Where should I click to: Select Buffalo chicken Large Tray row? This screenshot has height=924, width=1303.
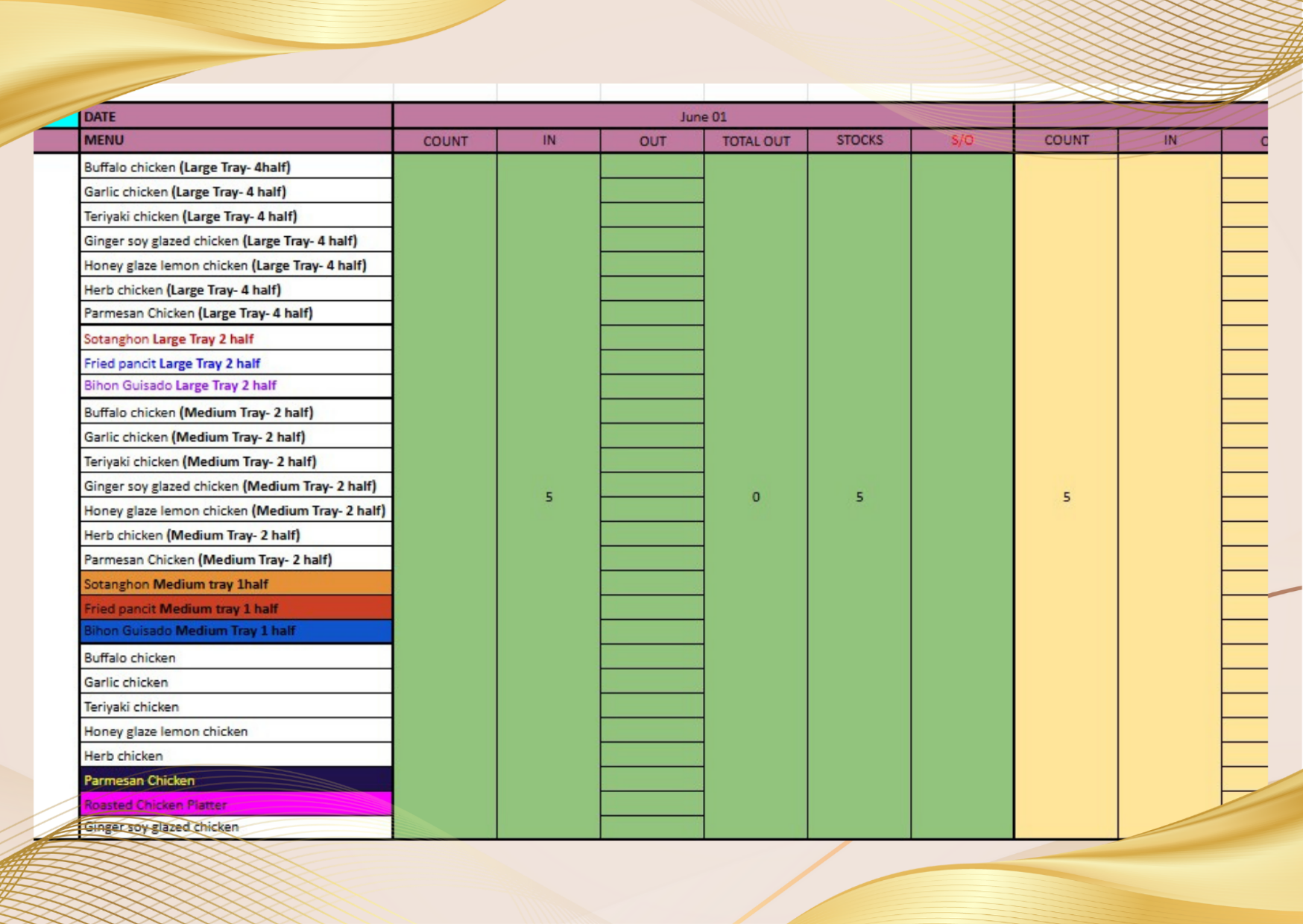click(235, 167)
